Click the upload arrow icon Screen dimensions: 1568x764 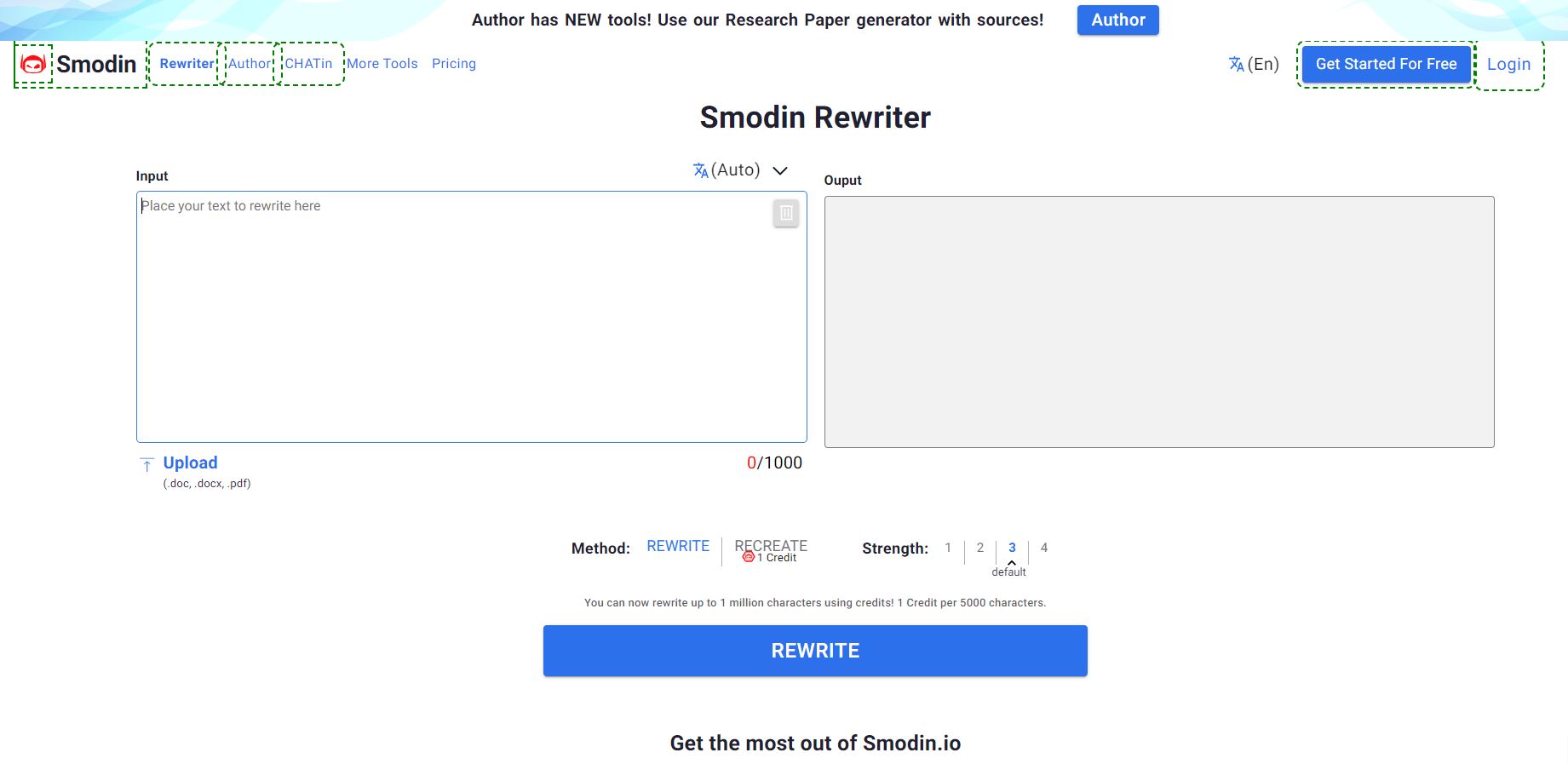(146, 465)
